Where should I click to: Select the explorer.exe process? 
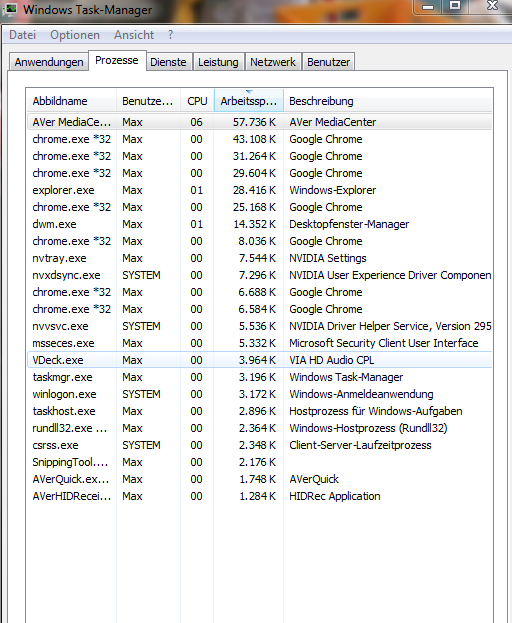pos(260,190)
